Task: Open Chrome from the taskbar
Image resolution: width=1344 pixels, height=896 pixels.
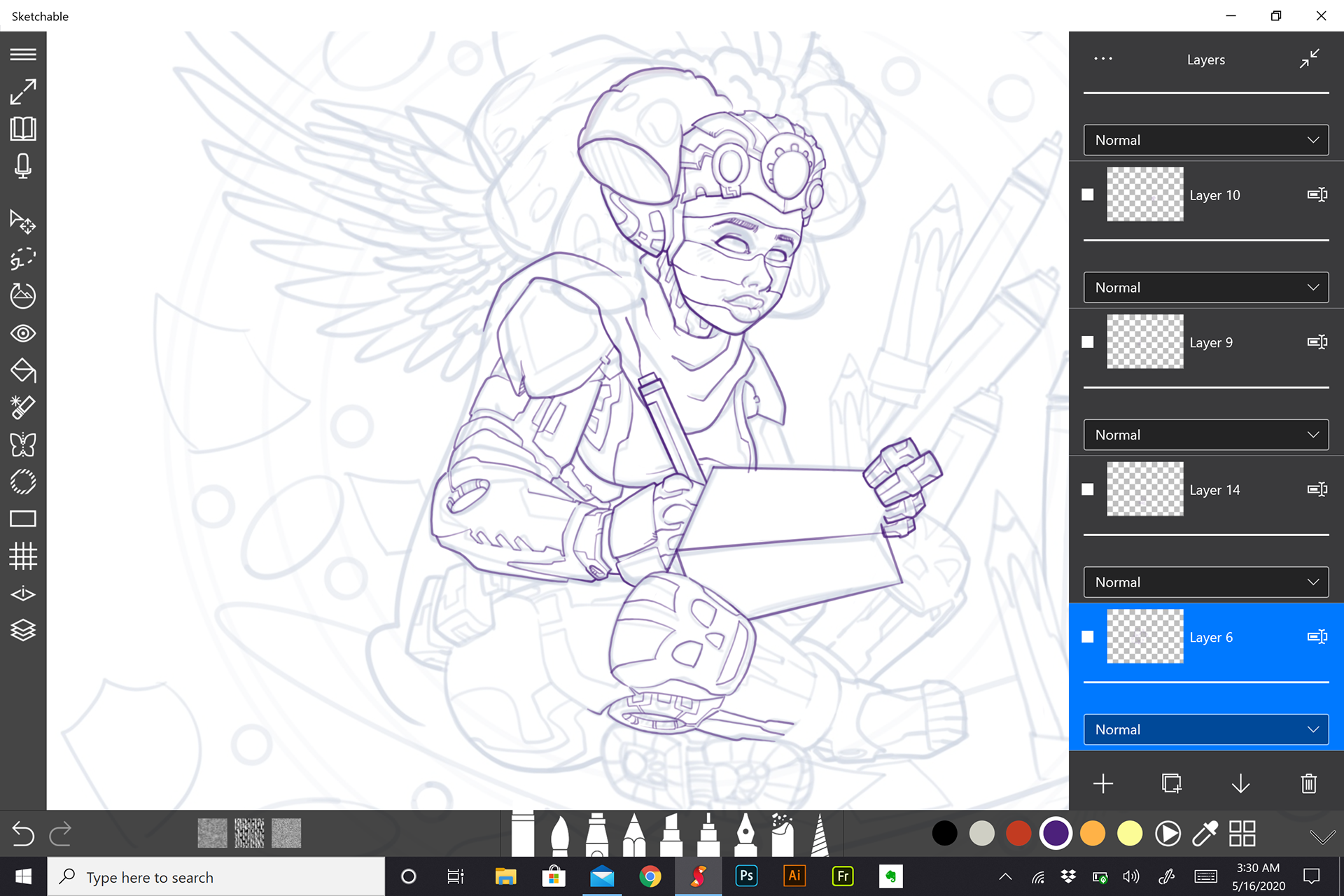Action: click(x=650, y=876)
